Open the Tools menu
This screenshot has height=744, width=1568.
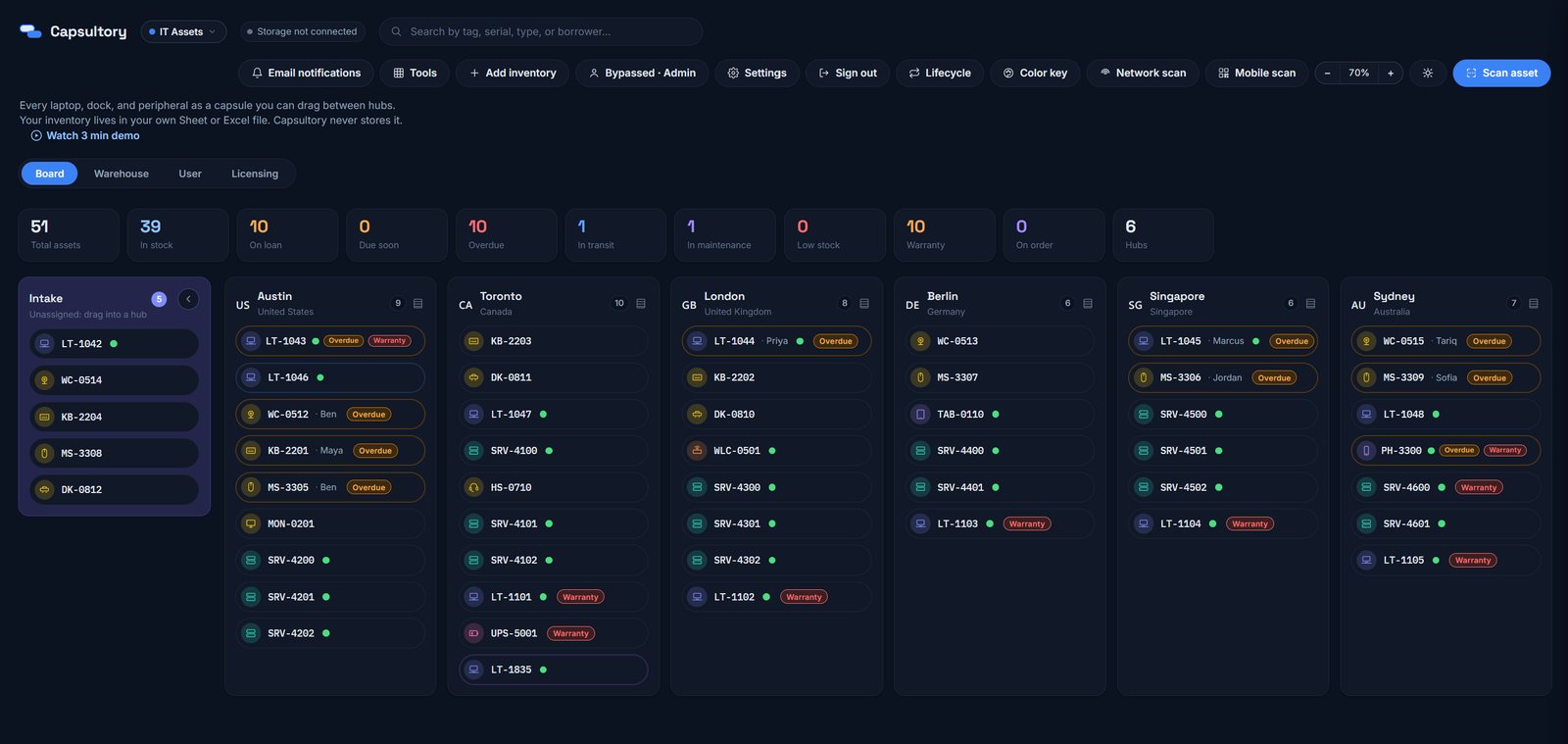coord(416,74)
